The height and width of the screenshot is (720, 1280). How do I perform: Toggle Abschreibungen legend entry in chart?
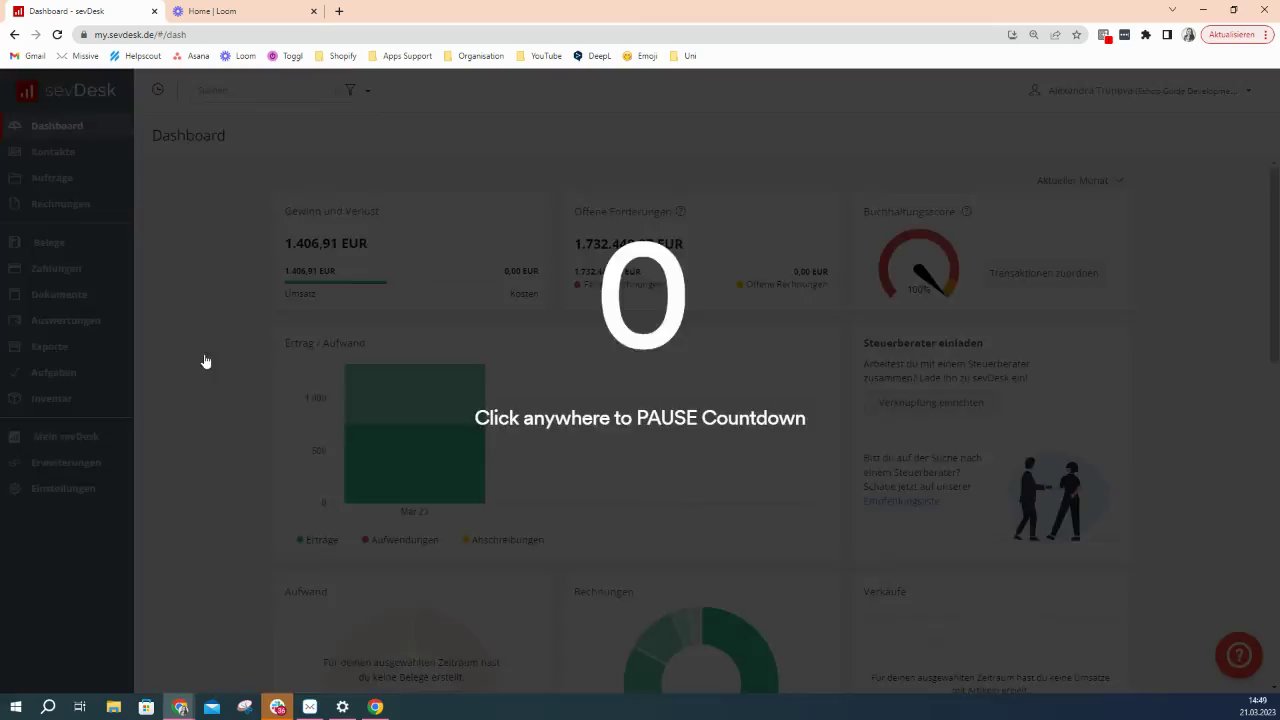coord(503,540)
